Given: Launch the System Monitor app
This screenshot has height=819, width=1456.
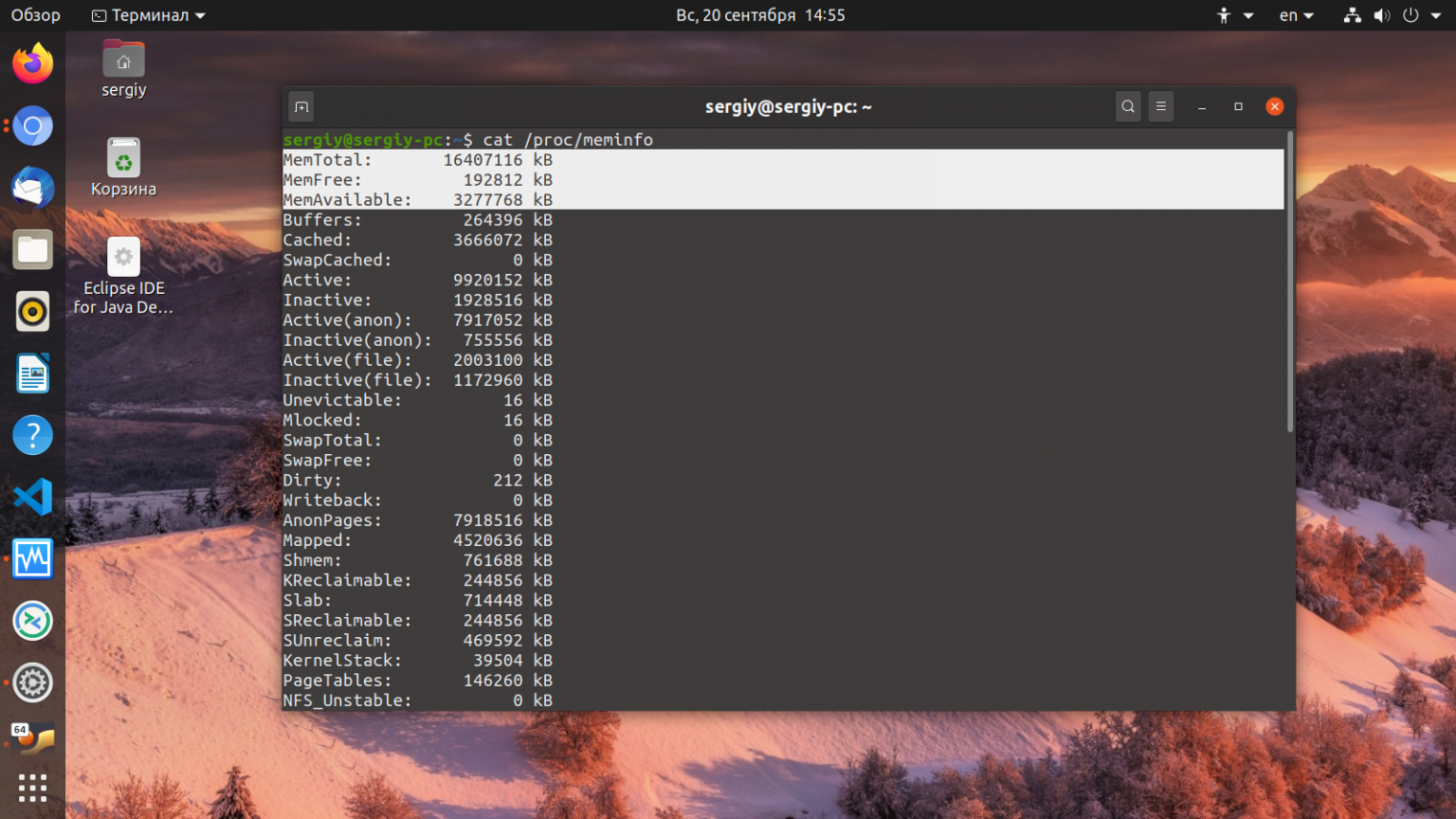Looking at the screenshot, I should coord(33,558).
